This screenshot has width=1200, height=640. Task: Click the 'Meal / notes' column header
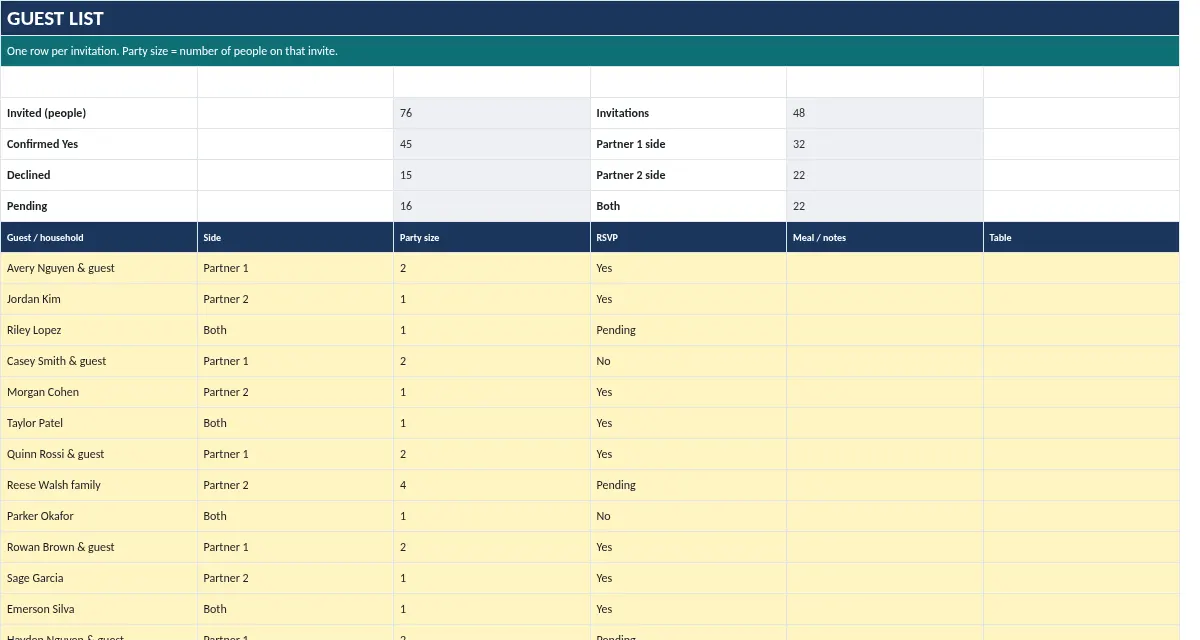[885, 237]
